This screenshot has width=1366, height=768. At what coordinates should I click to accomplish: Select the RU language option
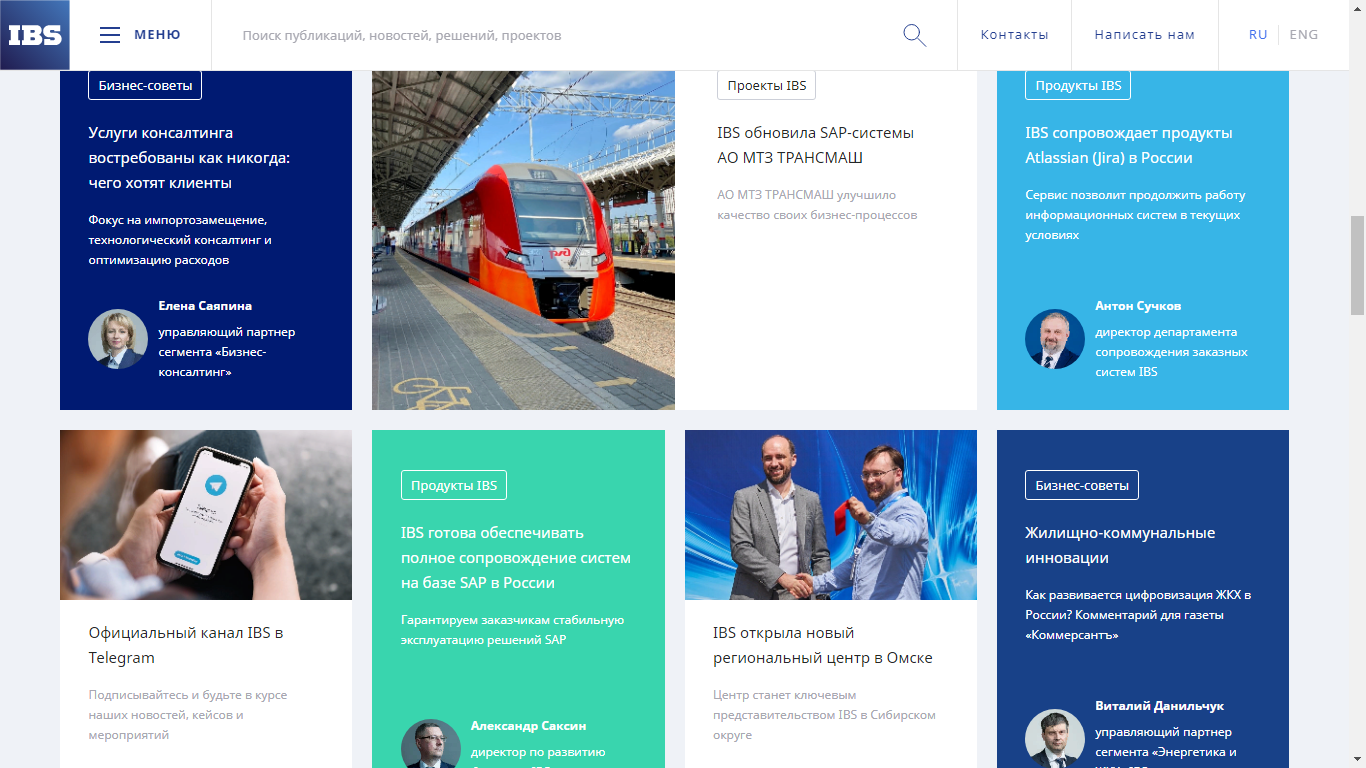click(x=1257, y=35)
